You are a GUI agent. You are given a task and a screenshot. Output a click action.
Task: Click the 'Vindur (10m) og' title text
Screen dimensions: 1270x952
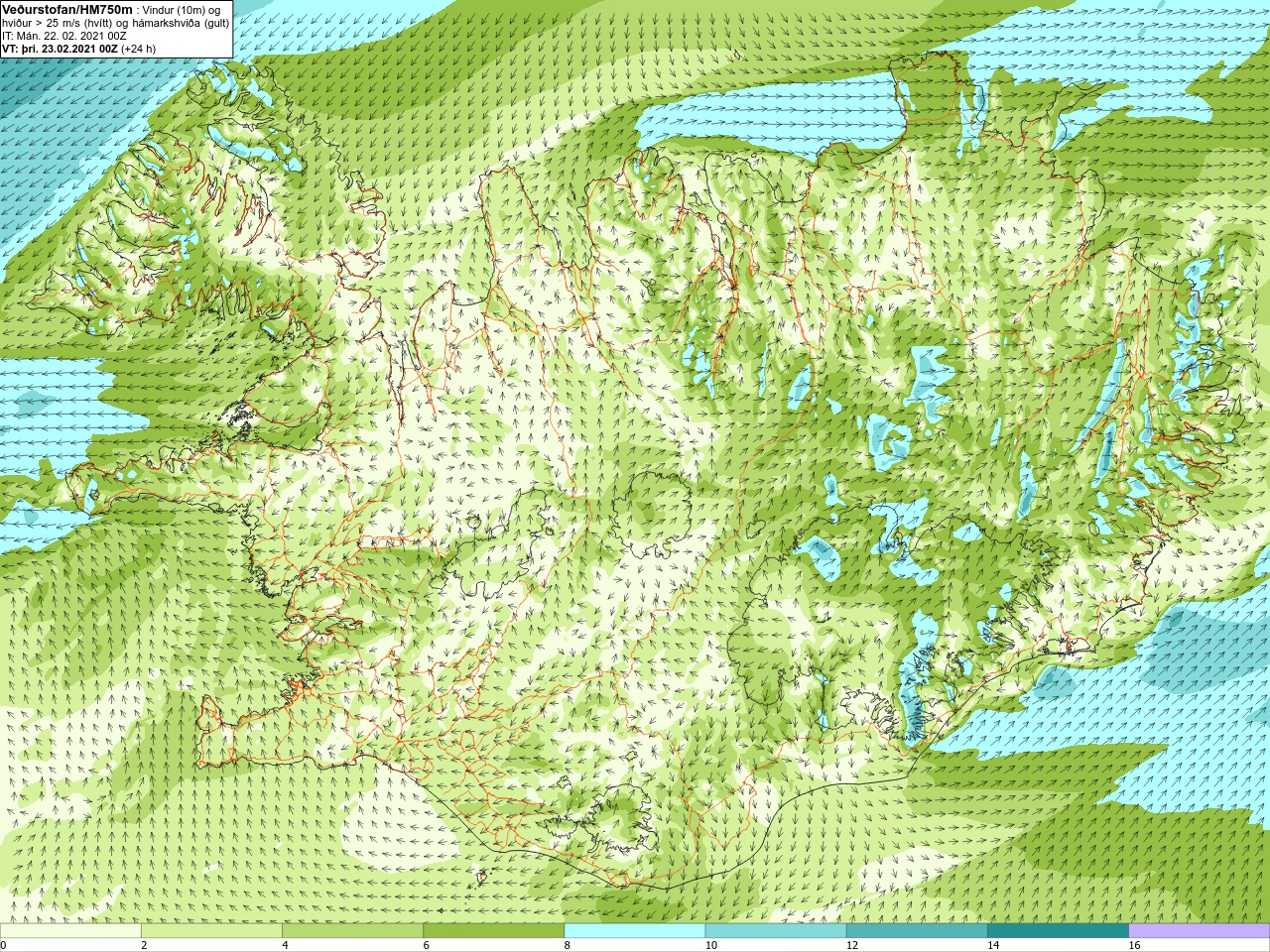coord(182,10)
